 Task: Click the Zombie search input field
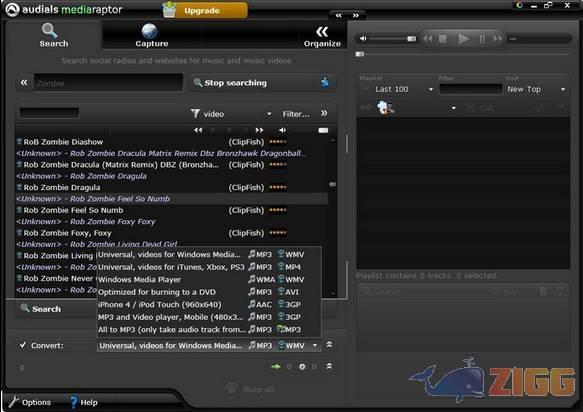click(x=108, y=83)
